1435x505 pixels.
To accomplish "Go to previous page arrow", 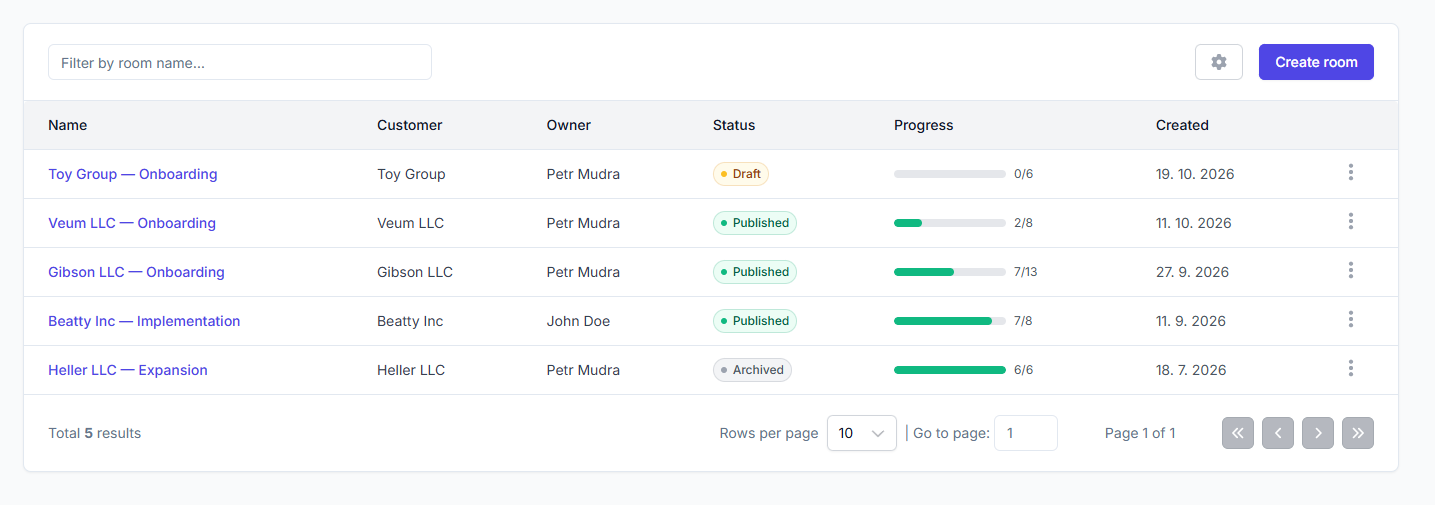I will (1278, 433).
